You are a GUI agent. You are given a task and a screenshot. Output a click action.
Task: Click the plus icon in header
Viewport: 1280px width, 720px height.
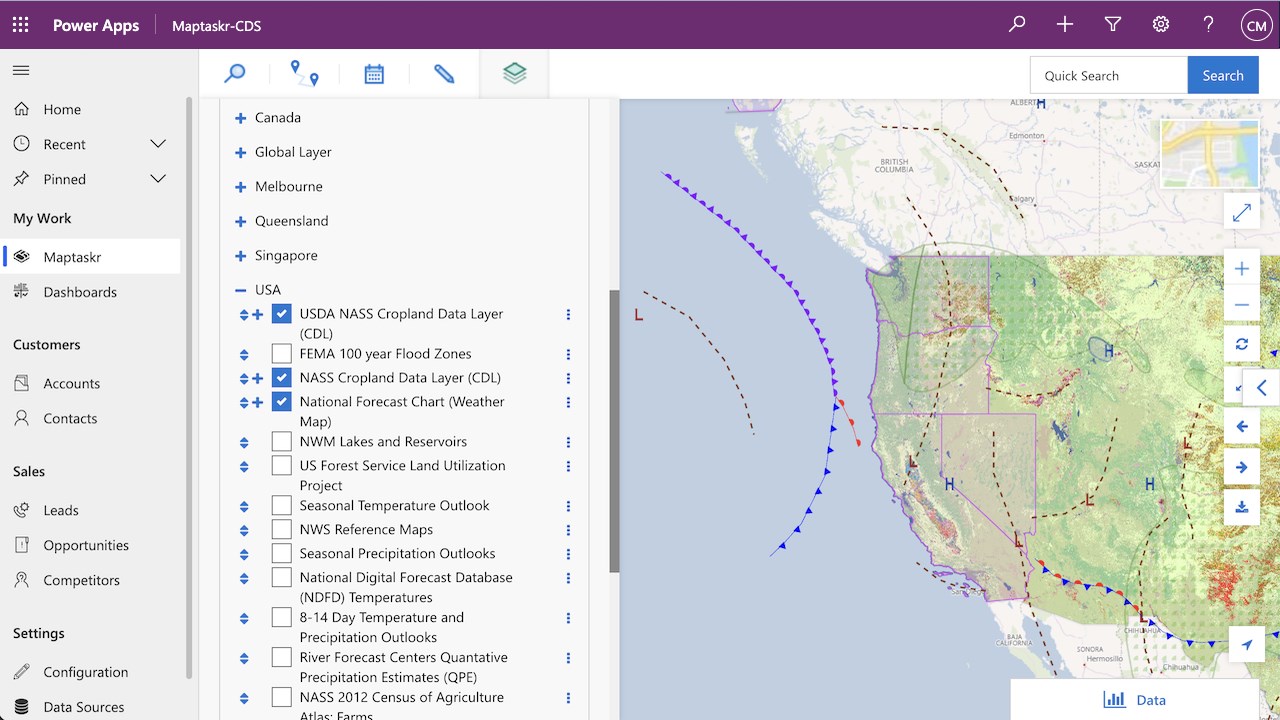[x=1065, y=24]
